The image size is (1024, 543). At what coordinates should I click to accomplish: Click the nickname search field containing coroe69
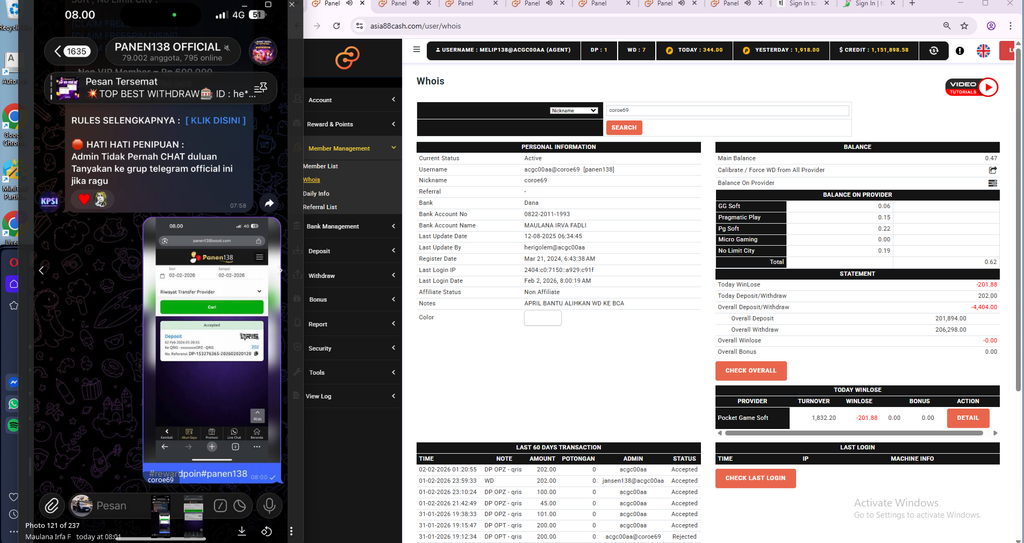728,110
